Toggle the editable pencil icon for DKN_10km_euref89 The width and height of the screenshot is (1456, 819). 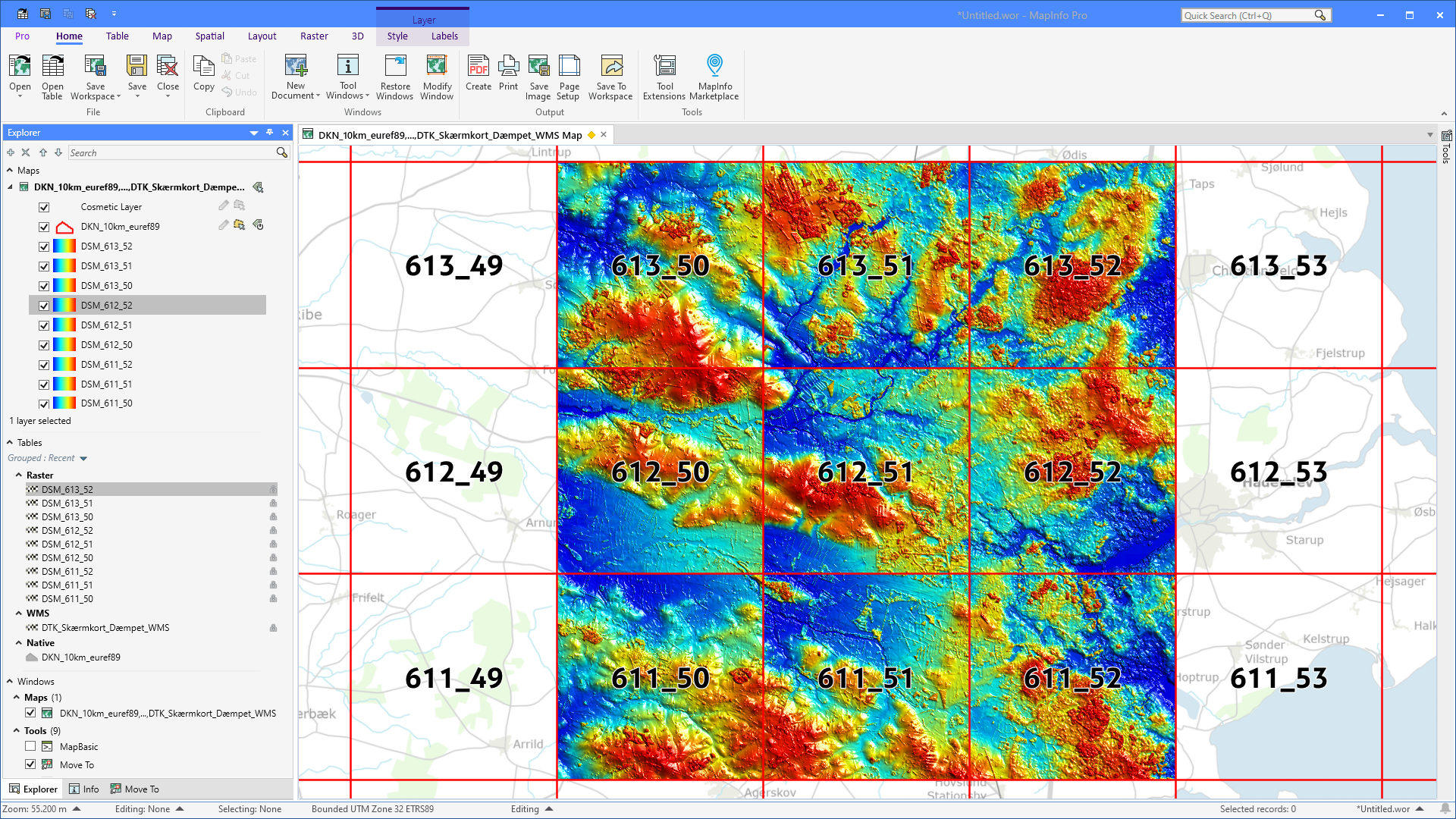click(x=223, y=225)
